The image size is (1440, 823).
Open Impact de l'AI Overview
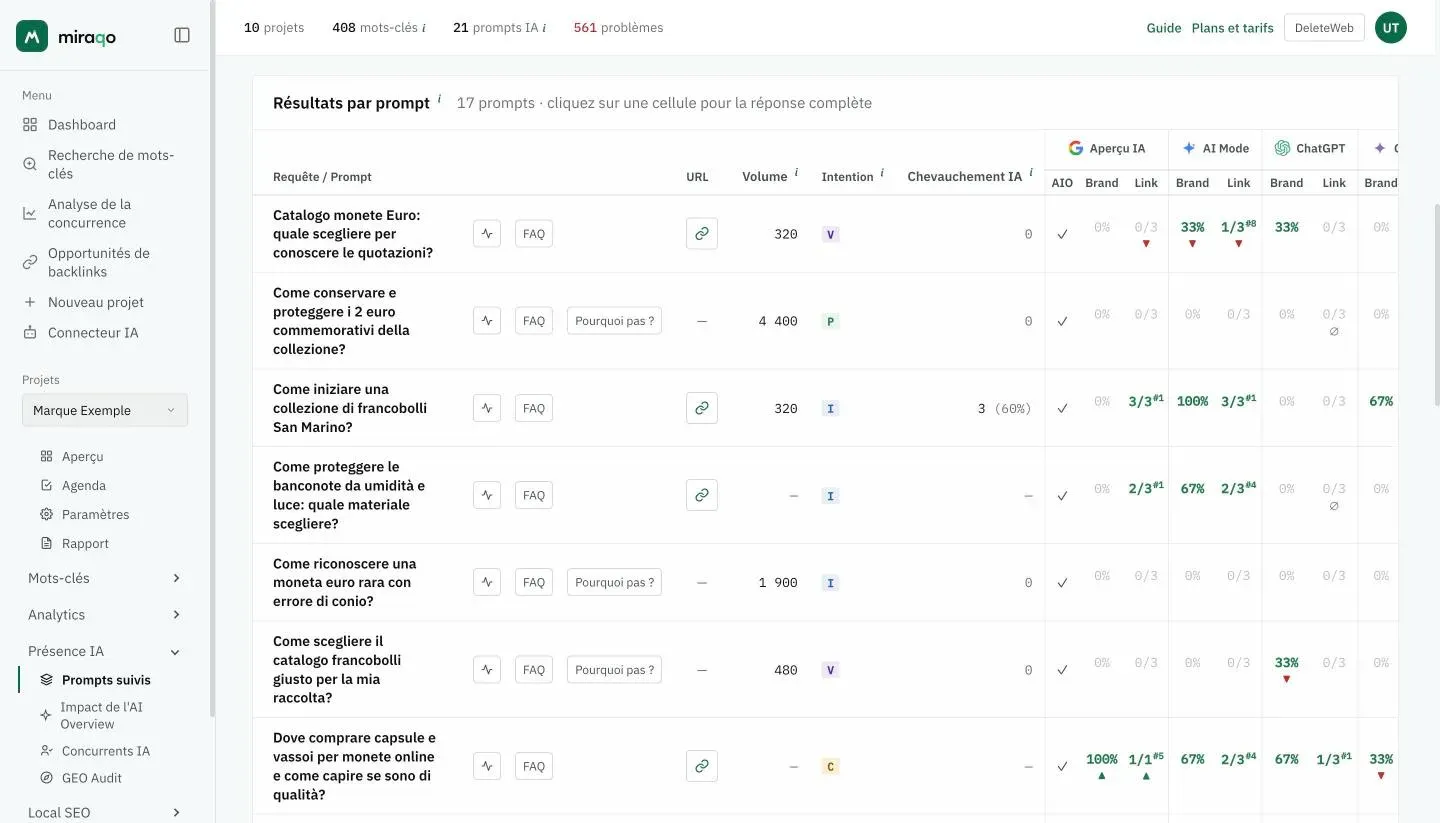103,715
